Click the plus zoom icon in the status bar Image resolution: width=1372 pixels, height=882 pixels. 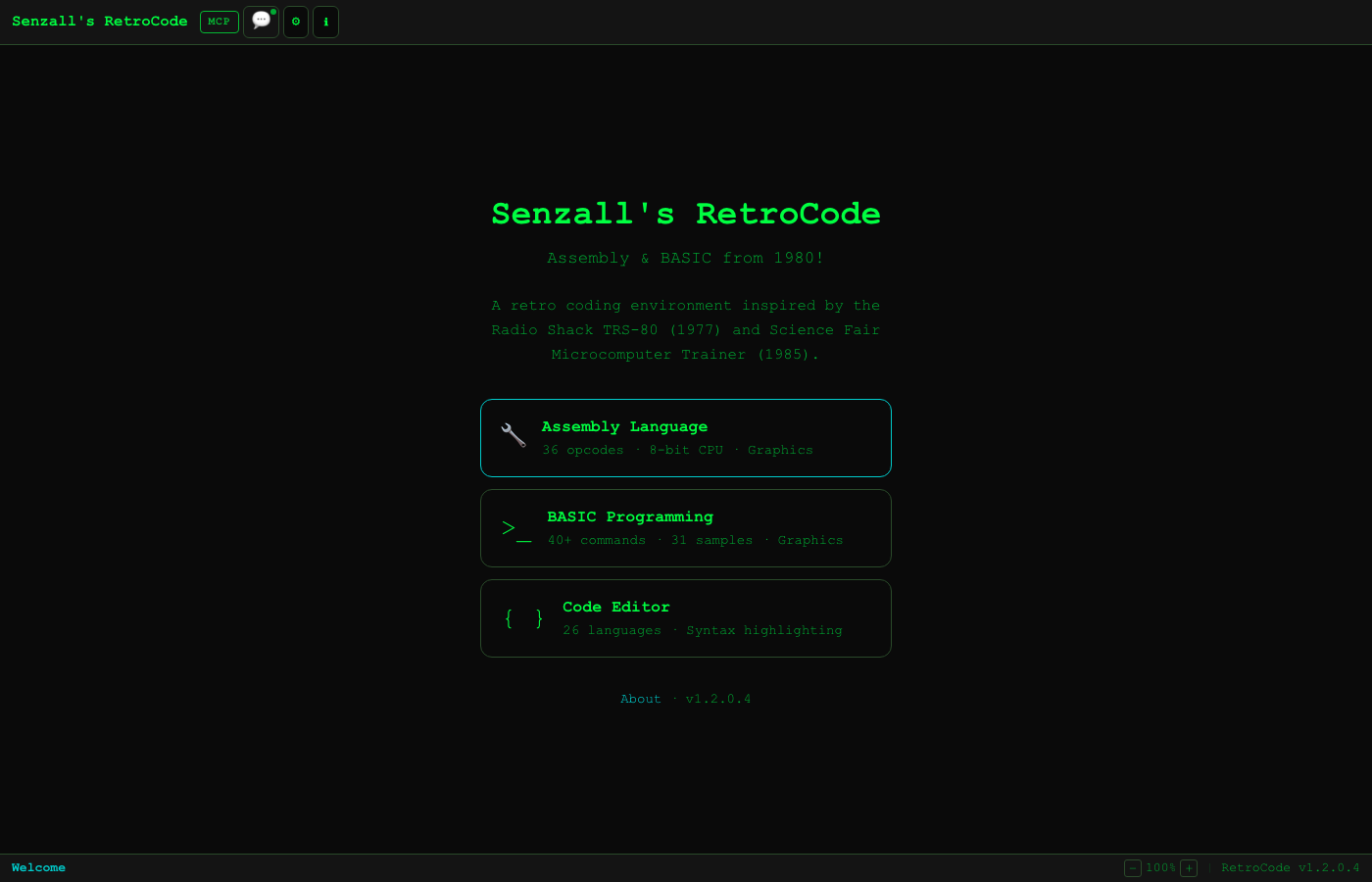(1188, 868)
